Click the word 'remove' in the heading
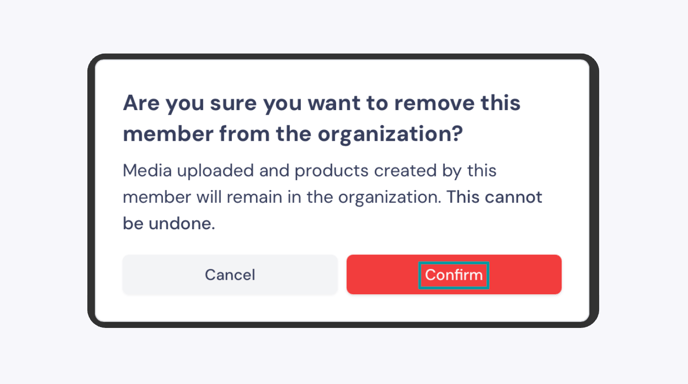Viewport: 688px width, 384px height. [434, 104]
